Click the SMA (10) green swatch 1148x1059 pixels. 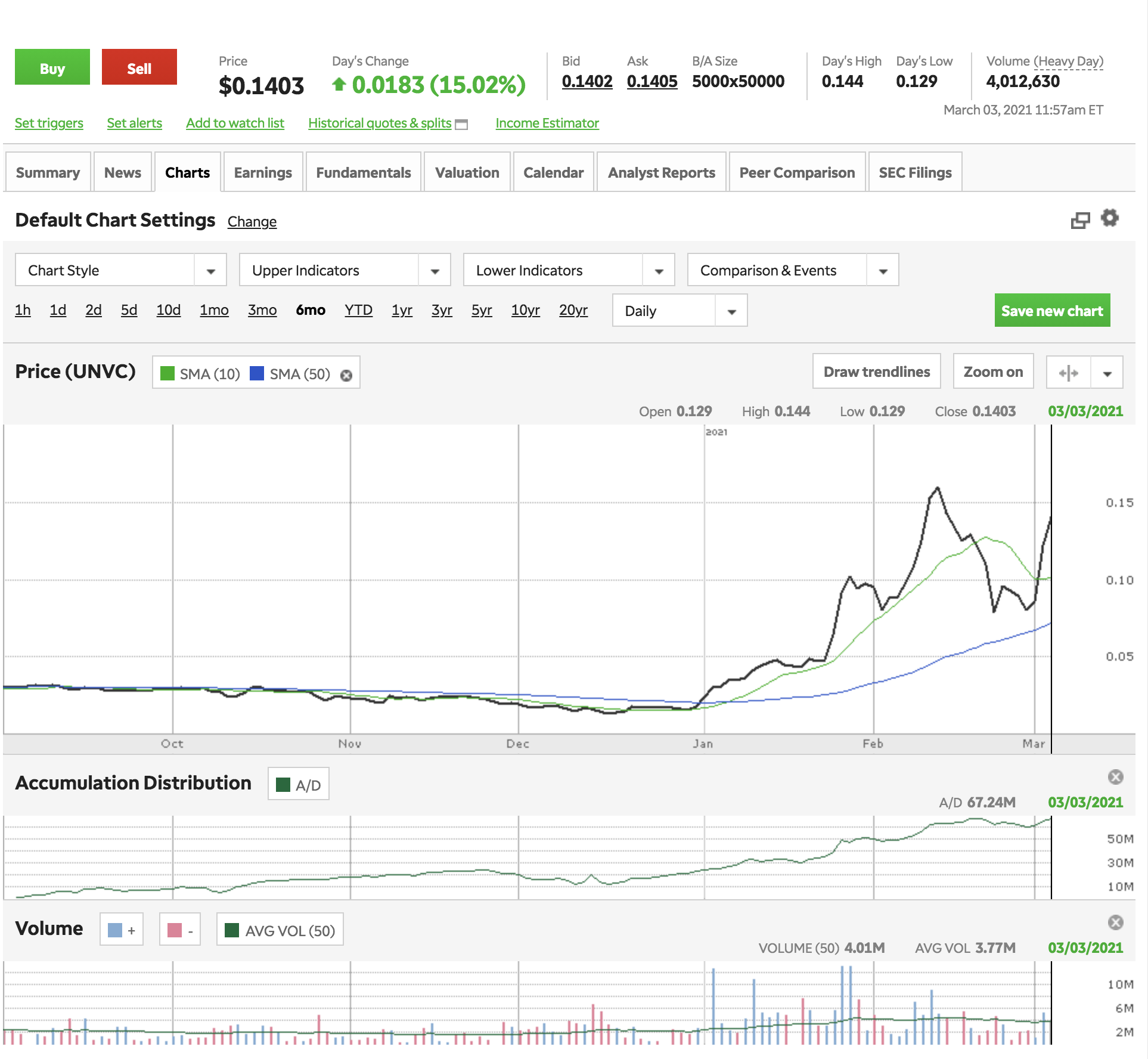167,373
